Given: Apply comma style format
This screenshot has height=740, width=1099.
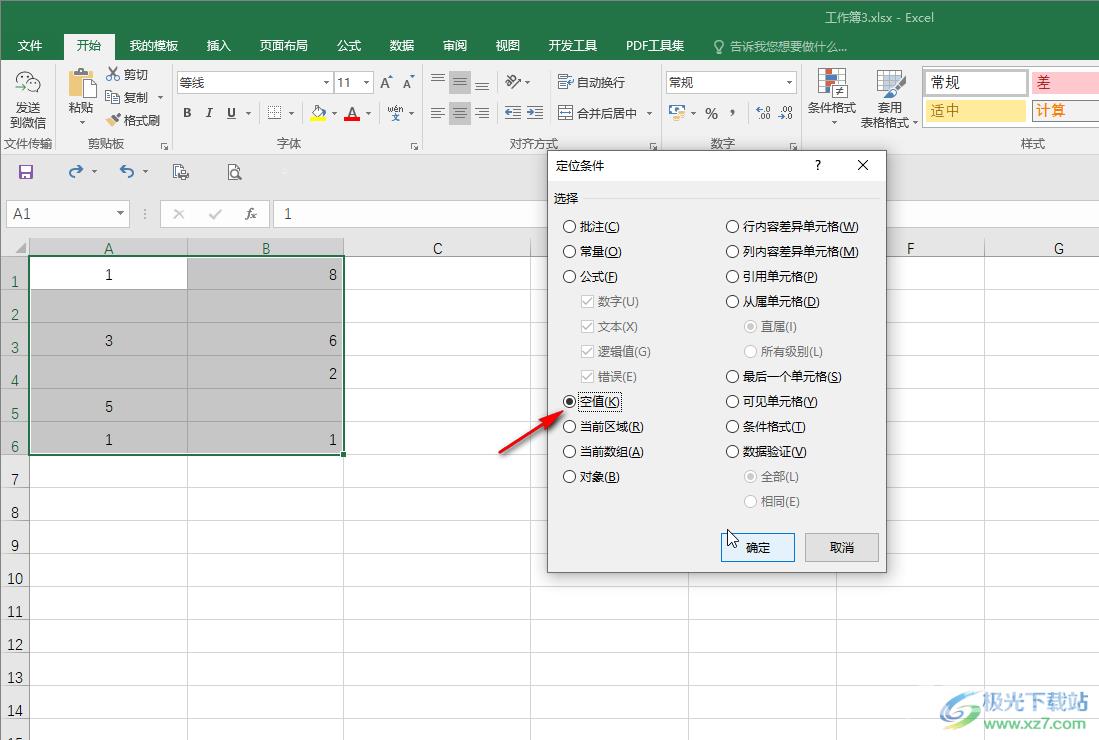Looking at the screenshot, I should coord(732,113).
